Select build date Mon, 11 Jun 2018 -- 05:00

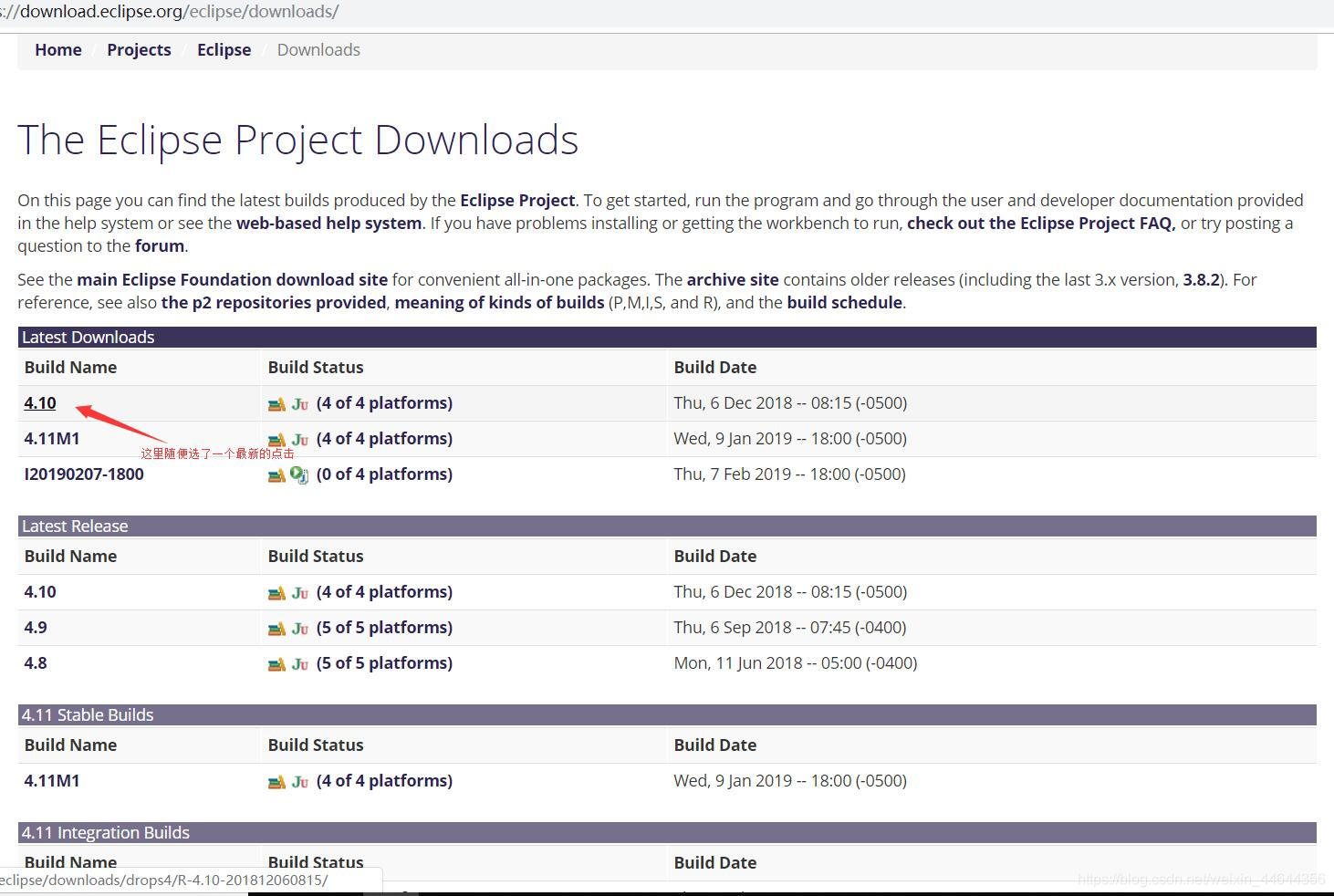[x=796, y=662]
